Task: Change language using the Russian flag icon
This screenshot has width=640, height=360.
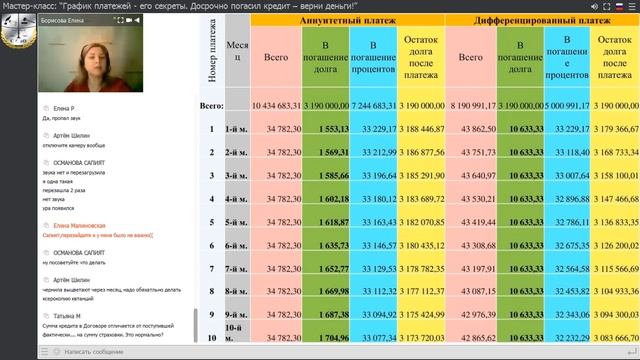Action: 619,7
